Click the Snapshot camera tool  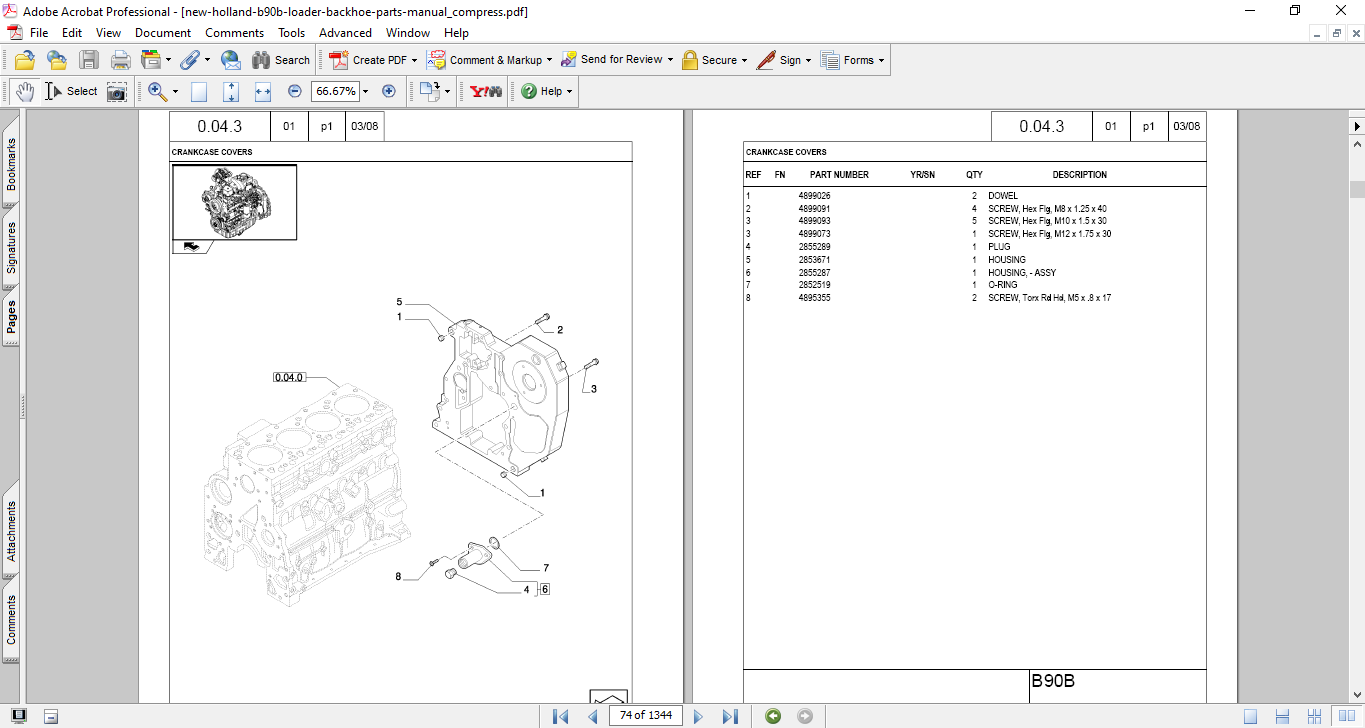pyautogui.click(x=117, y=91)
